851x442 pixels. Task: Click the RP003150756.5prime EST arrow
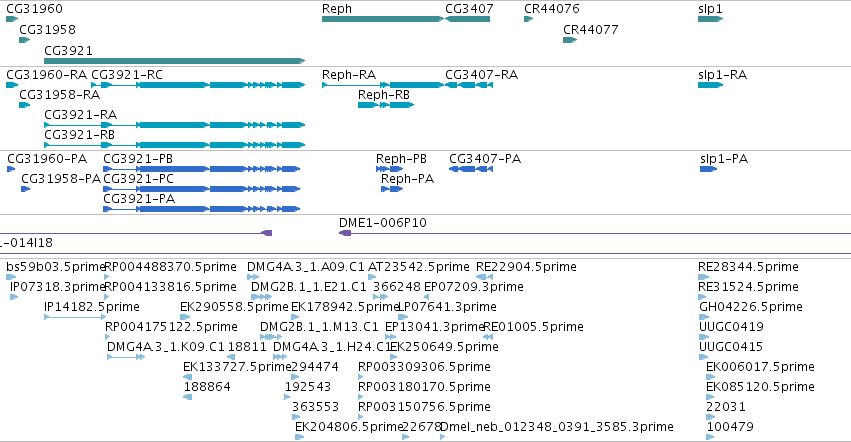point(360,417)
